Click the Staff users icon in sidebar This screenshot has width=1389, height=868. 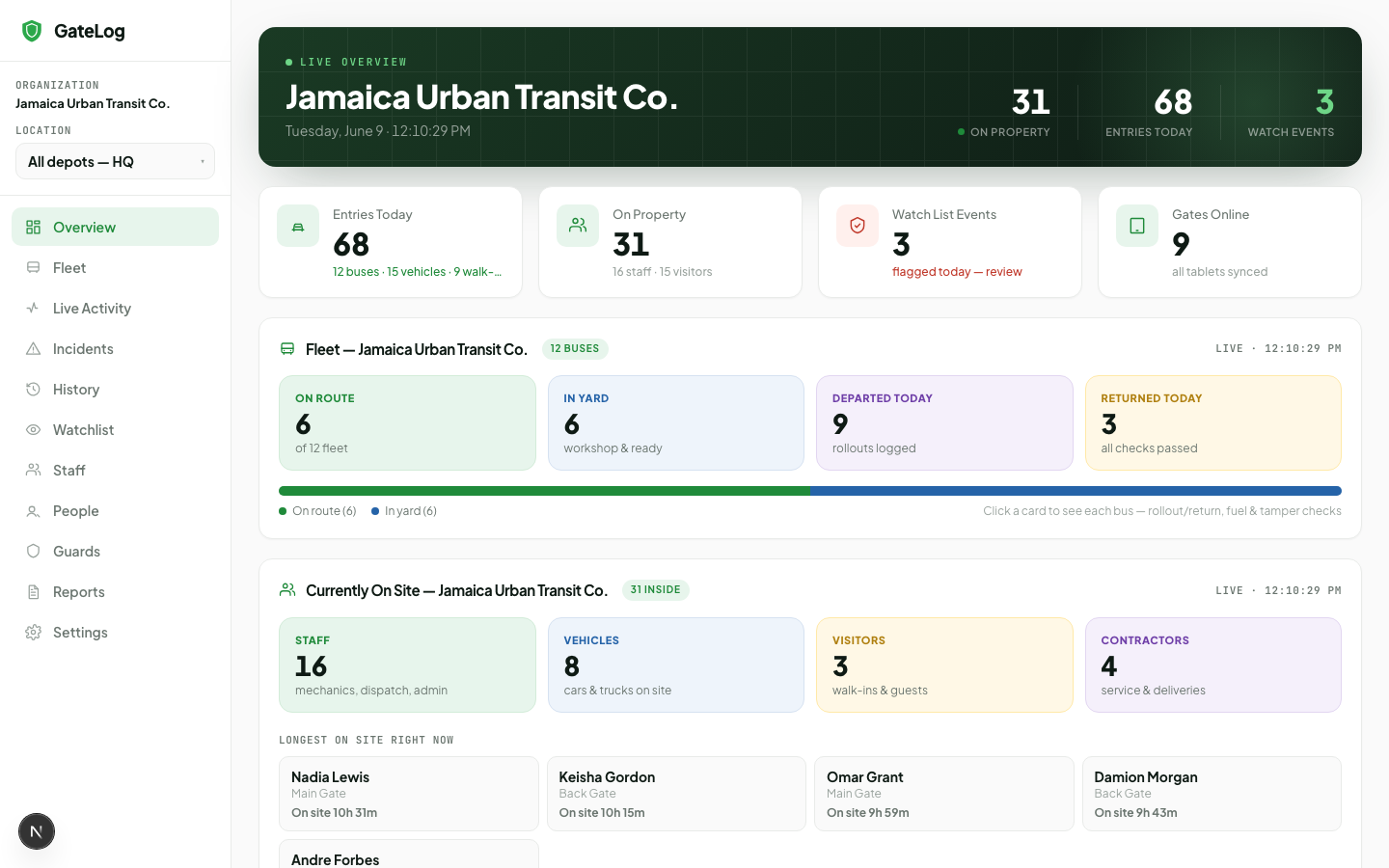coord(33,471)
